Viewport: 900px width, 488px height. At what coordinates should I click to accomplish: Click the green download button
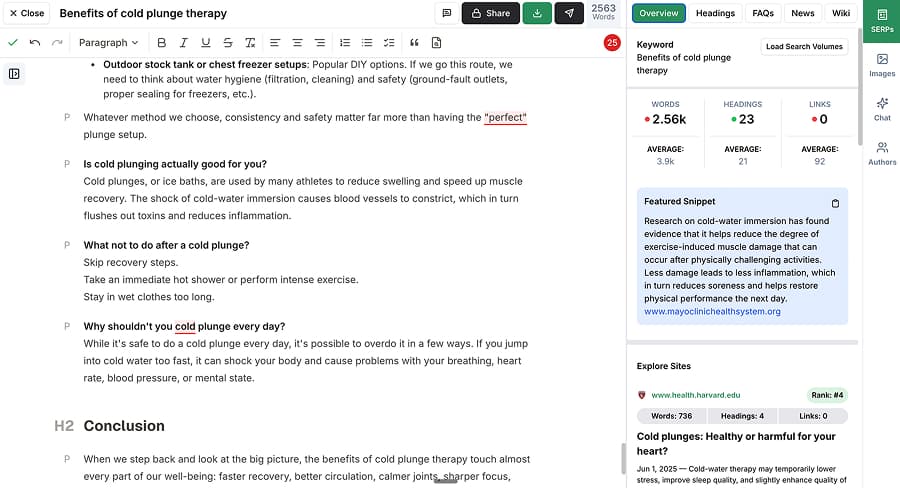tap(537, 13)
